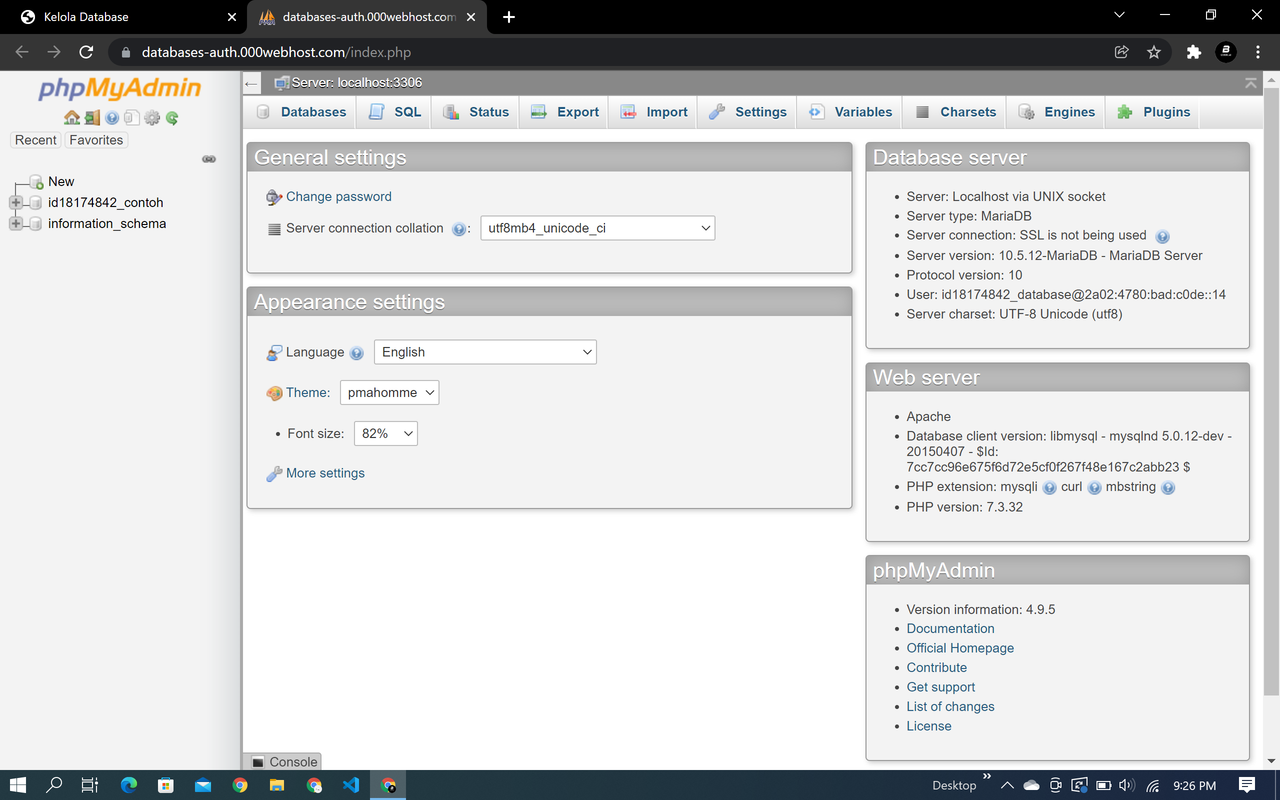Open navigation panel settings gear icon
This screenshot has height=800, width=1280.
click(x=152, y=118)
